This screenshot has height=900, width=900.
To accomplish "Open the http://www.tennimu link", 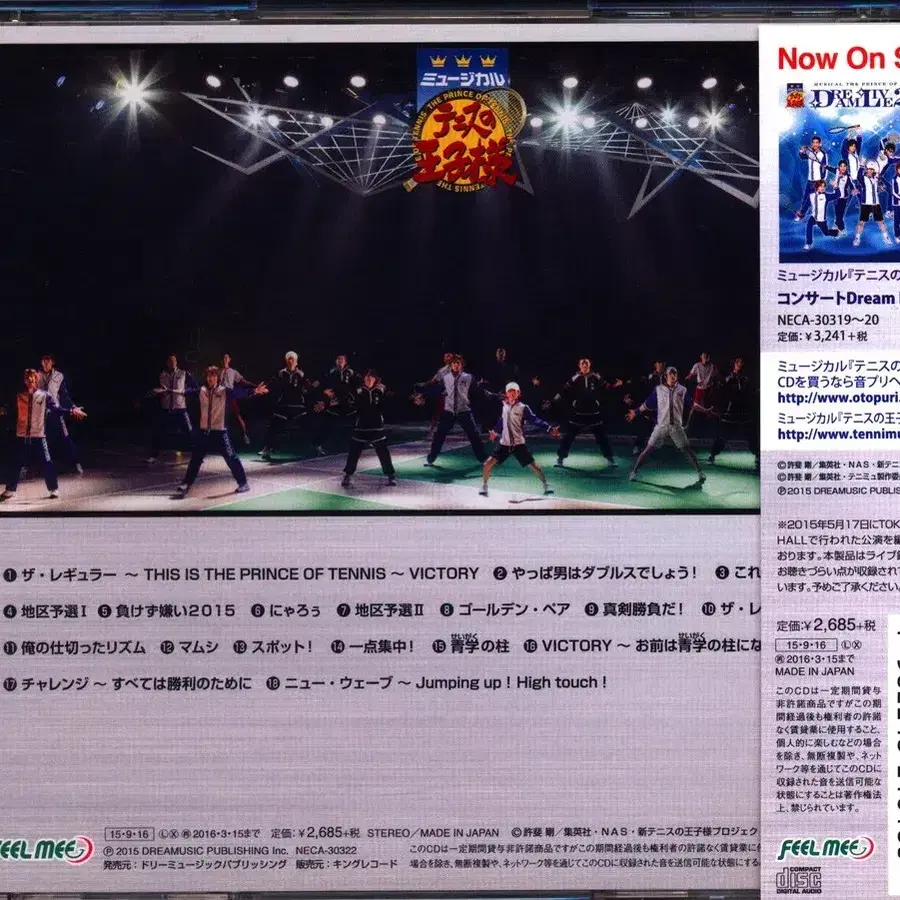I will click(839, 435).
